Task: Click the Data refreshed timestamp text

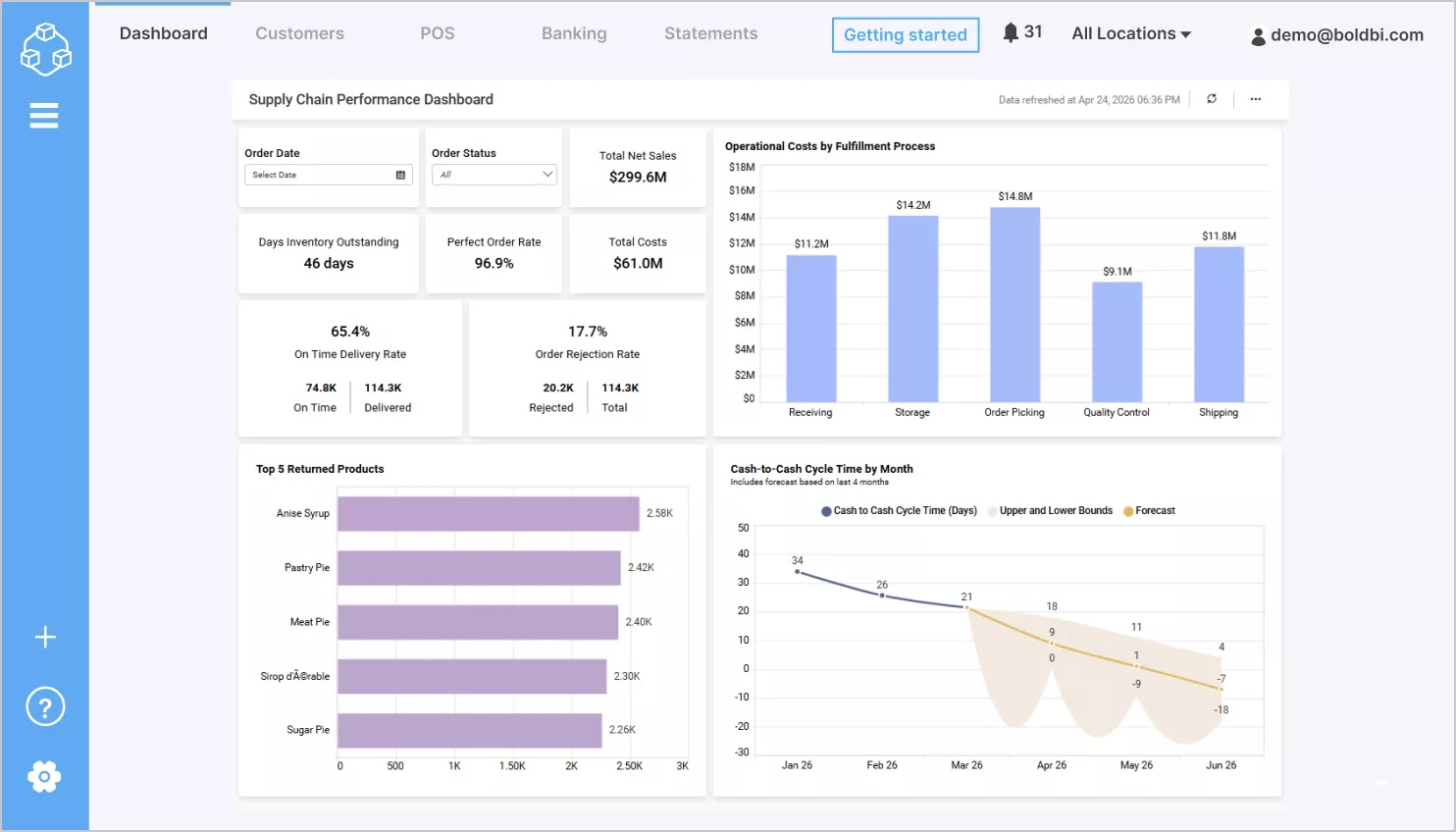Action: click(1089, 100)
